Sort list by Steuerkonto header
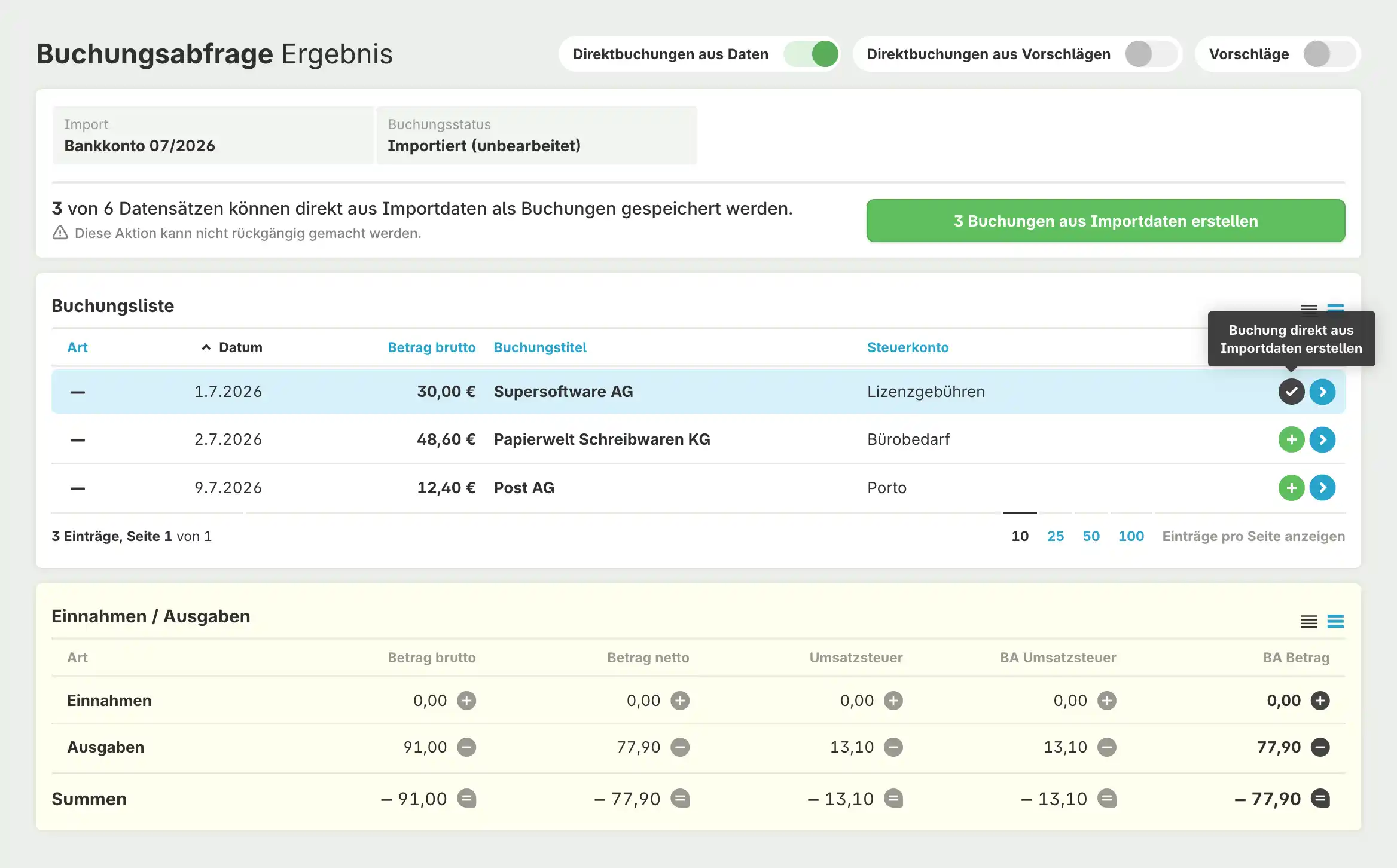The height and width of the screenshot is (868, 1397). pos(908,347)
